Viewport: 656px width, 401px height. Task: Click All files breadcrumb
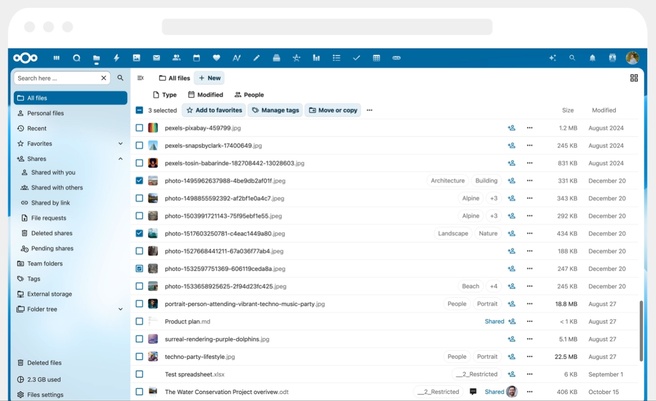tap(174, 78)
